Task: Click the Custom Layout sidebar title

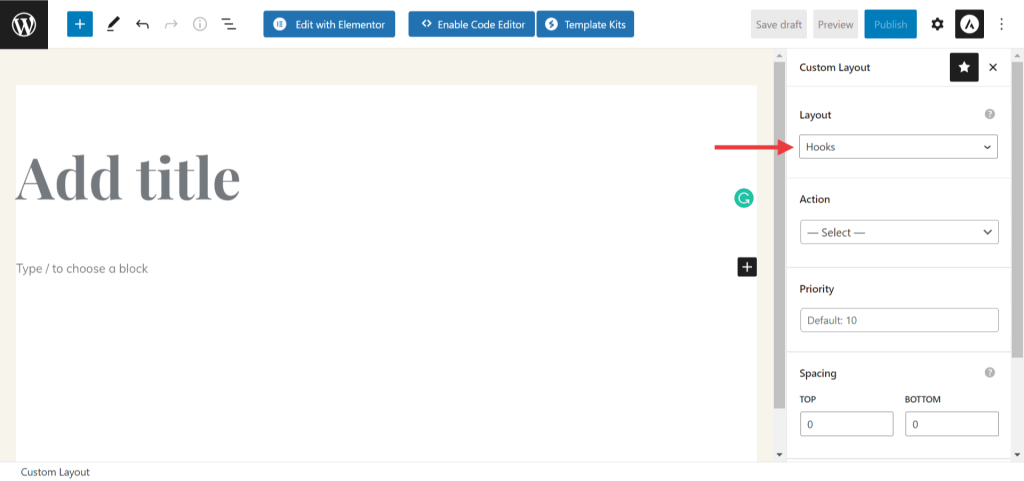Action: click(835, 67)
